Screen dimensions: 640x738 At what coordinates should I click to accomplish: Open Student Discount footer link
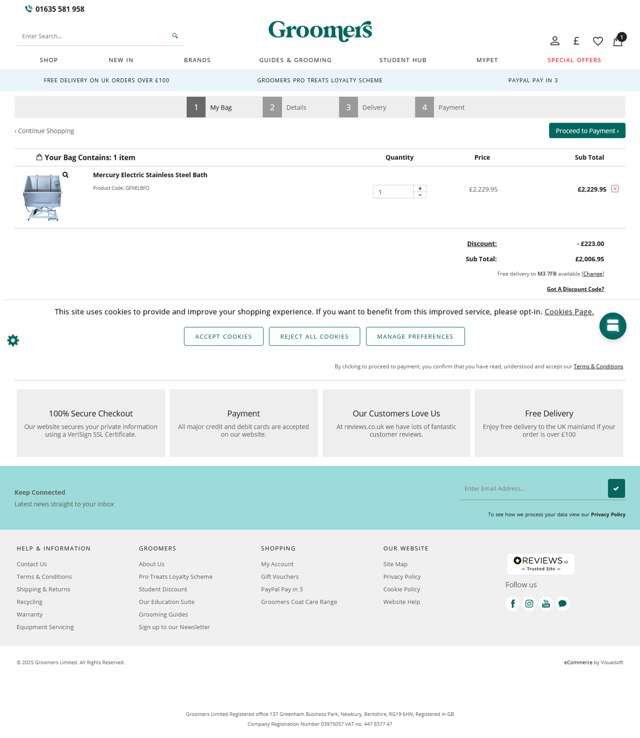163,589
